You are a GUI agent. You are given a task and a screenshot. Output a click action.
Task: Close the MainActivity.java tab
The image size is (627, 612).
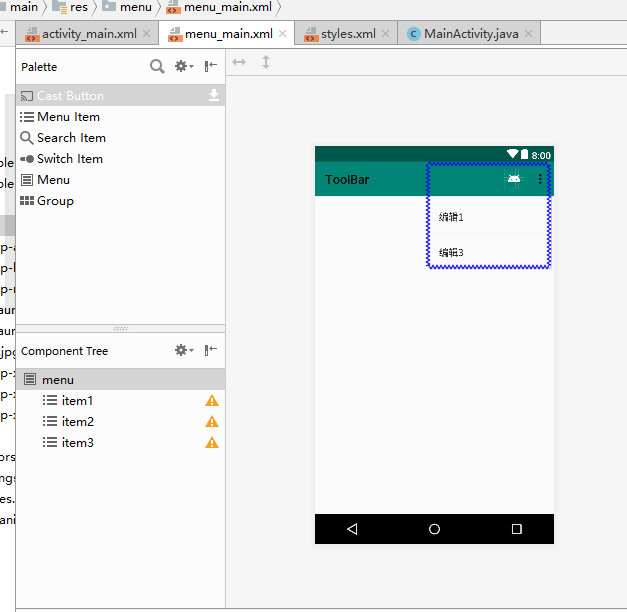pyautogui.click(x=528, y=34)
